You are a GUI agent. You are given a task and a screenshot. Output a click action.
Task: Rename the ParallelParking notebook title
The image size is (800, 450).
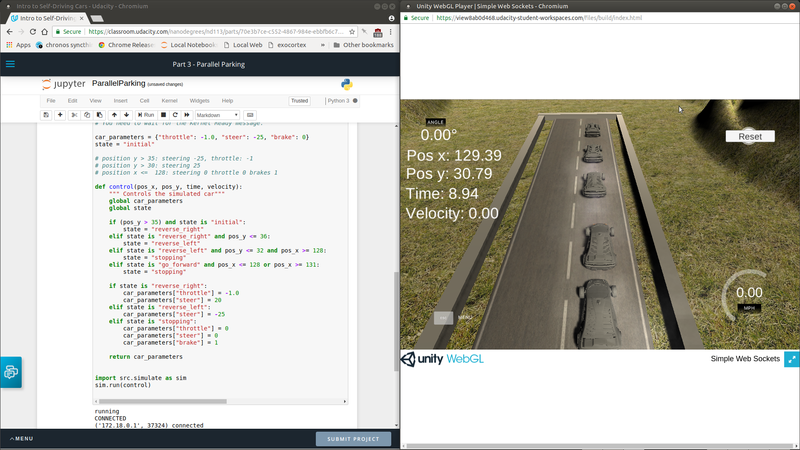118,83
